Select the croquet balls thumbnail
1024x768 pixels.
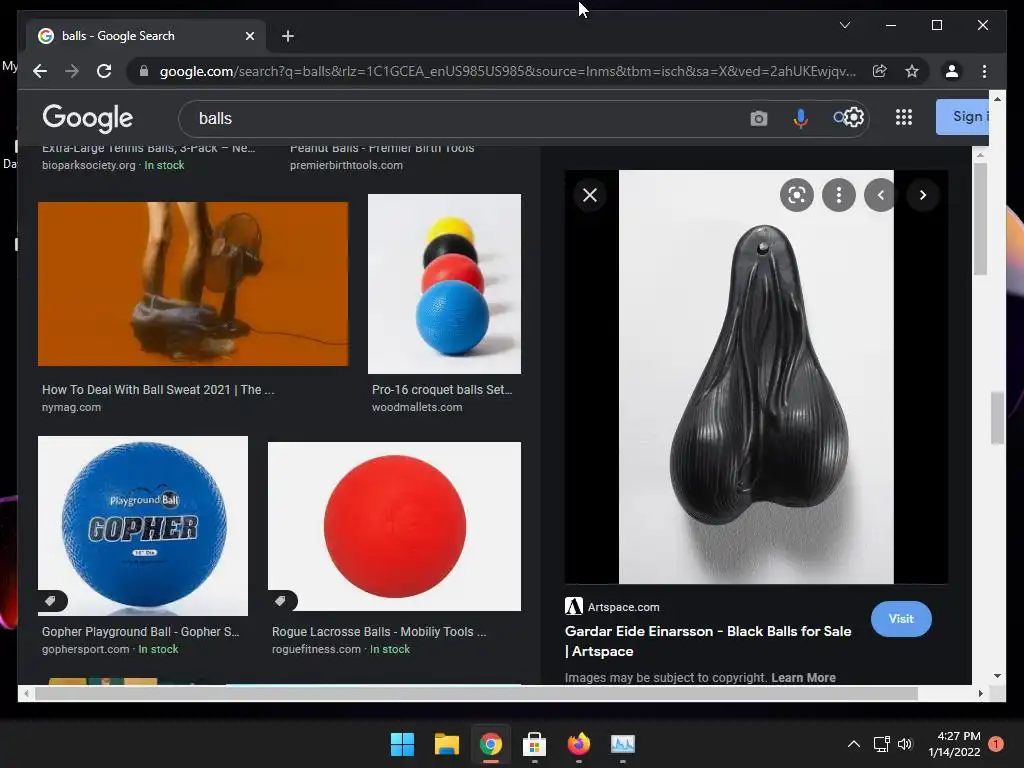coord(445,284)
